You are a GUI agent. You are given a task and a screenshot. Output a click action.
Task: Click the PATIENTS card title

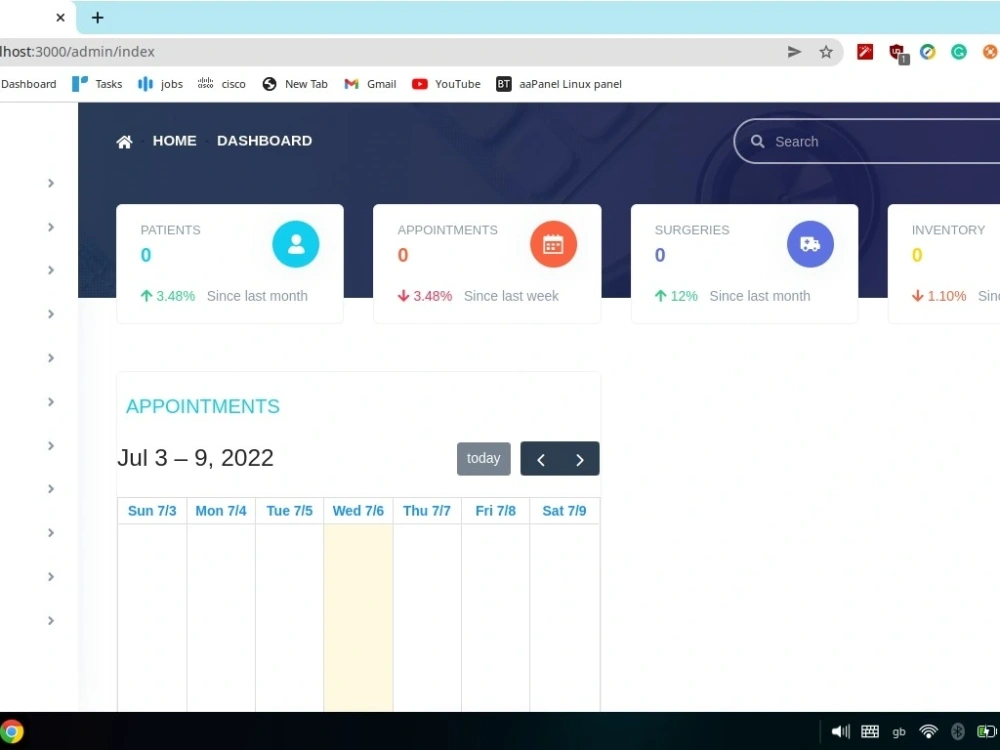click(170, 230)
